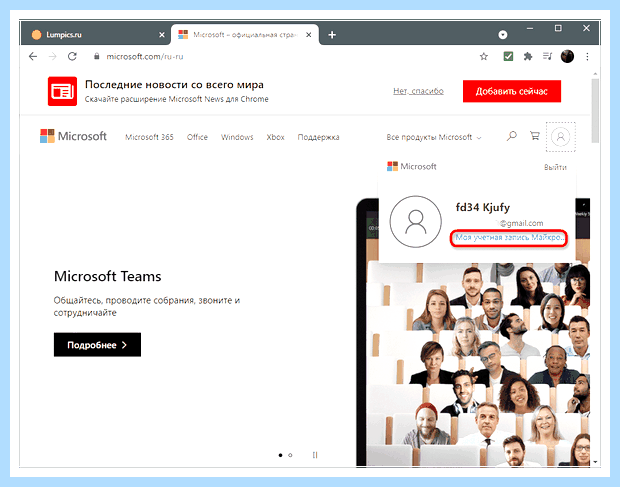Open the Chrome three-dot menu
Screen dimensions: 620x487
click(x=587, y=57)
